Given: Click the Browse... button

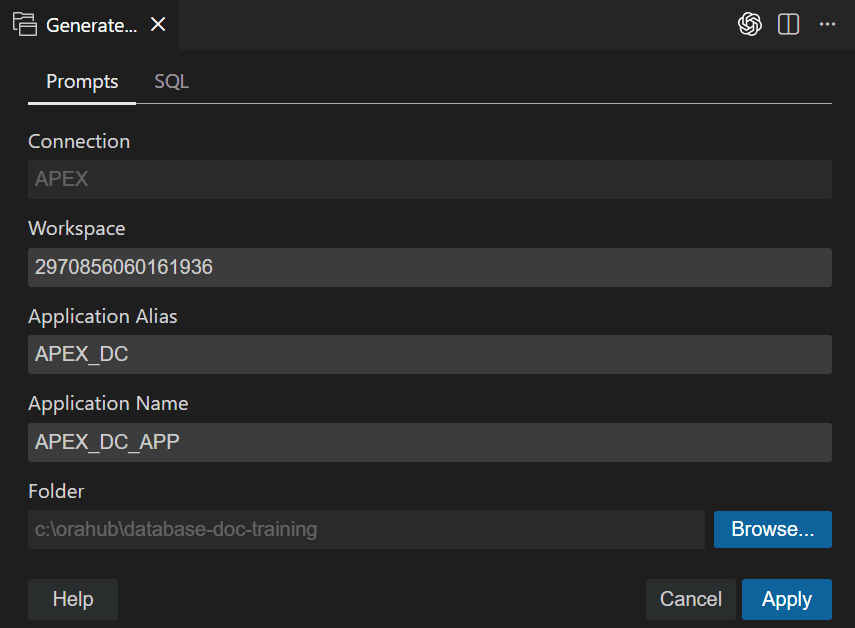Looking at the screenshot, I should (x=773, y=529).
